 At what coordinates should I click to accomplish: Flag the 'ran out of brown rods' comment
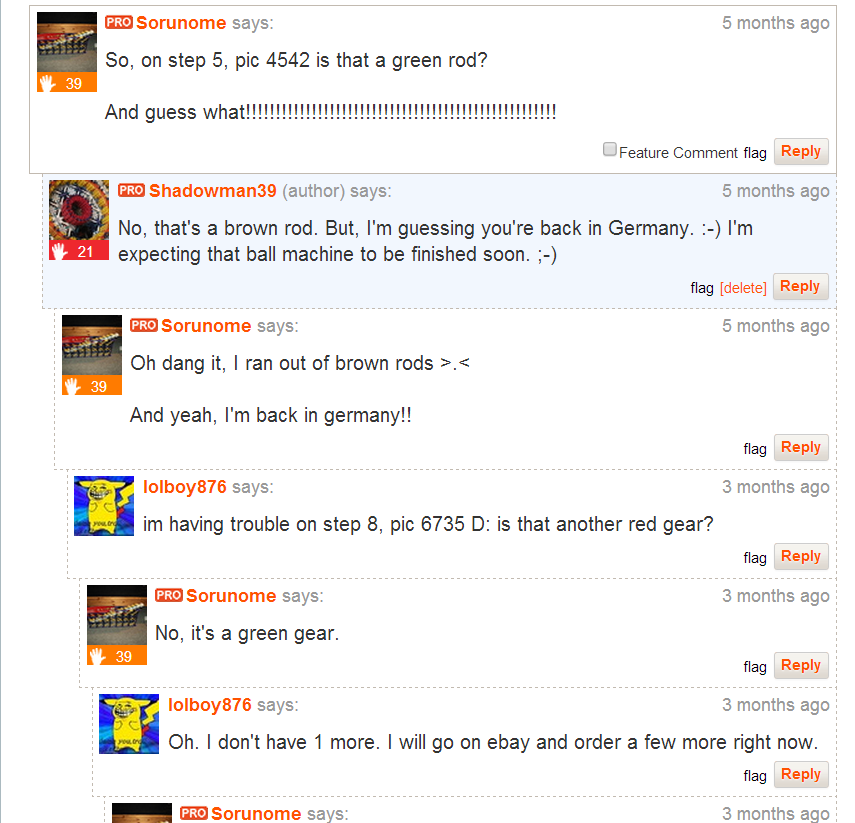point(755,448)
